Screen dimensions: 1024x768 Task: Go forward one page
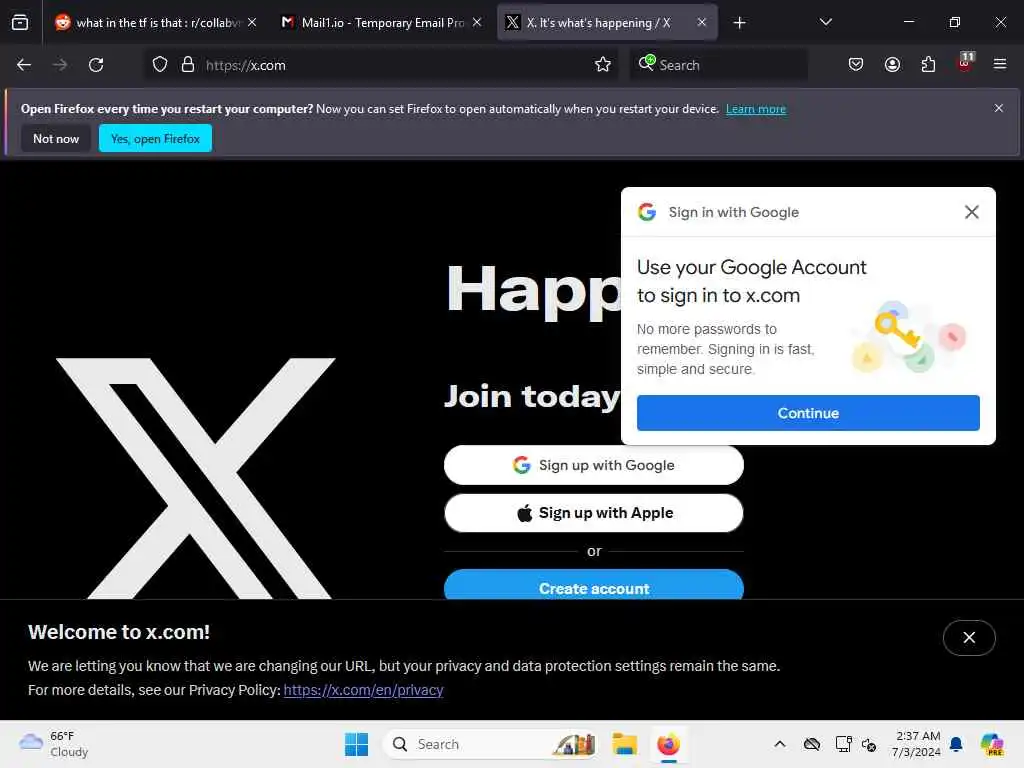click(60, 65)
